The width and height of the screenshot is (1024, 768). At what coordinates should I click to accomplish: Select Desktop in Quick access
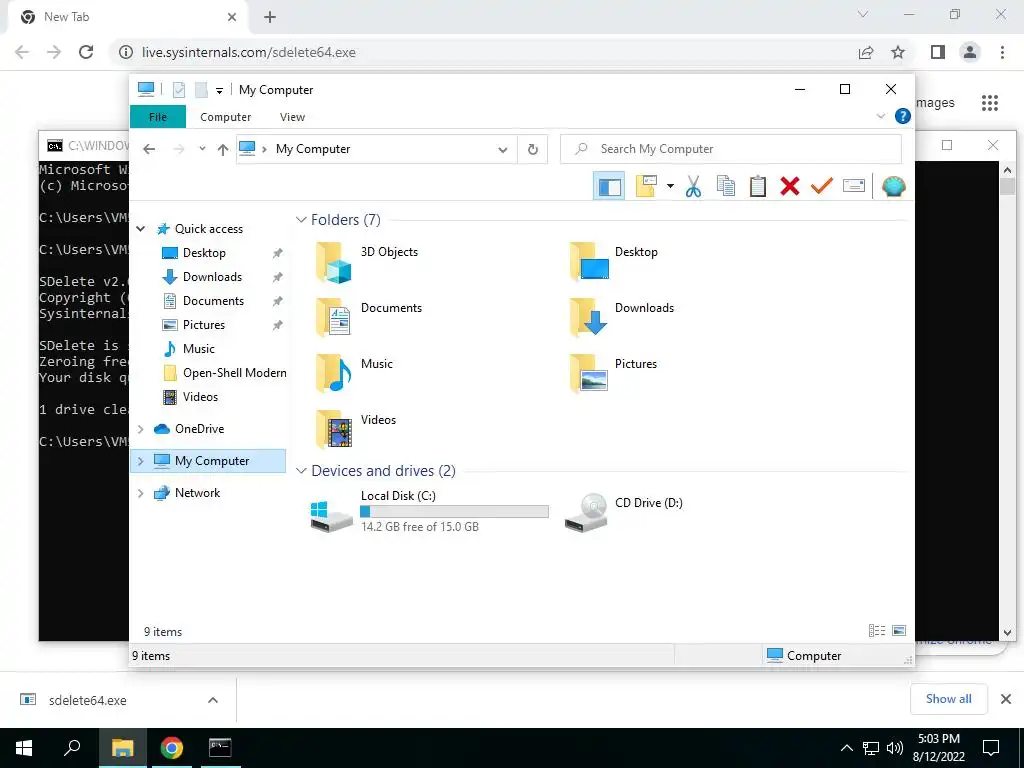click(x=204, y=253)
